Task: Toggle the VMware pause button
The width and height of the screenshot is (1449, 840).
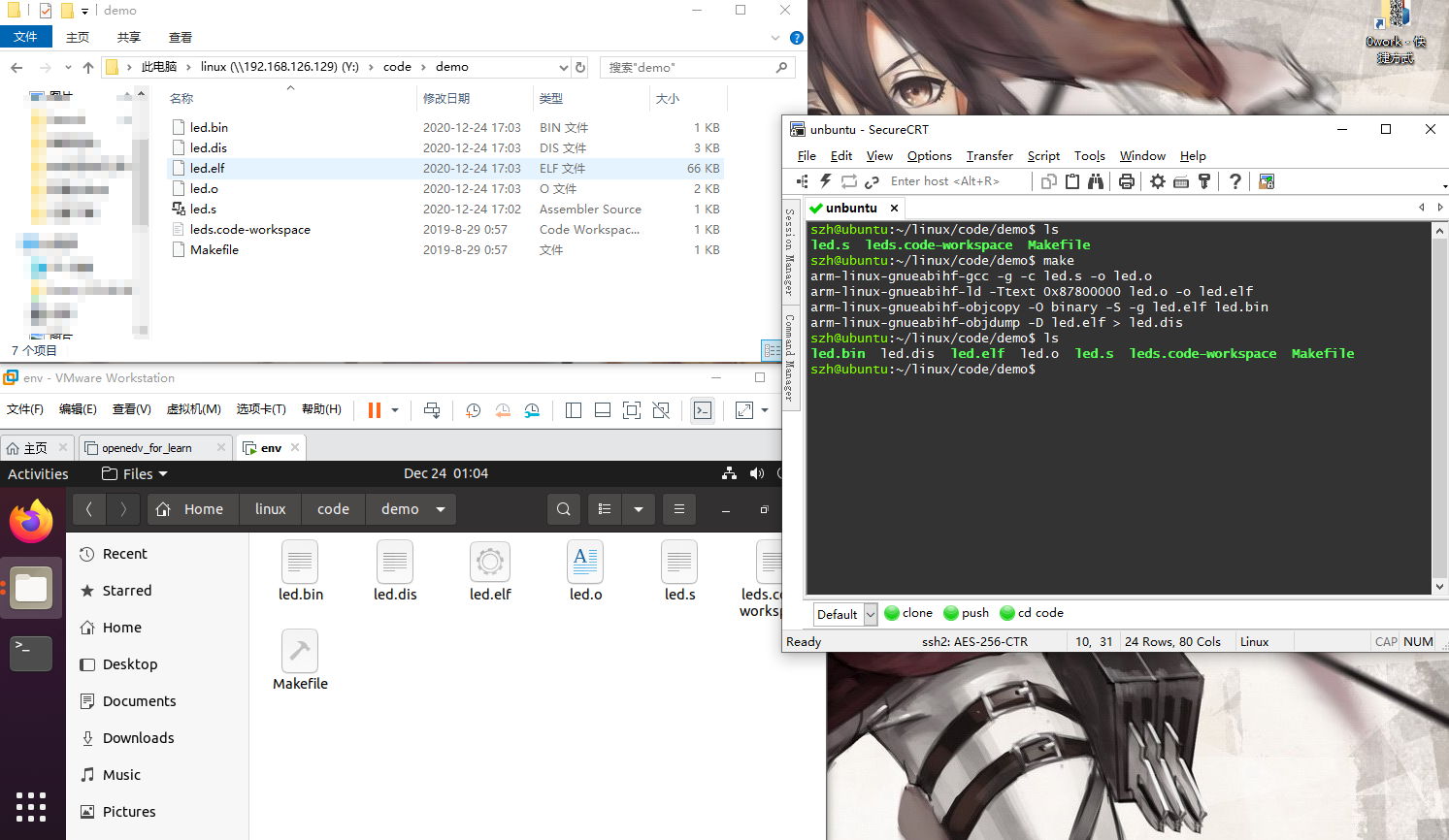Action: point(374,410)
